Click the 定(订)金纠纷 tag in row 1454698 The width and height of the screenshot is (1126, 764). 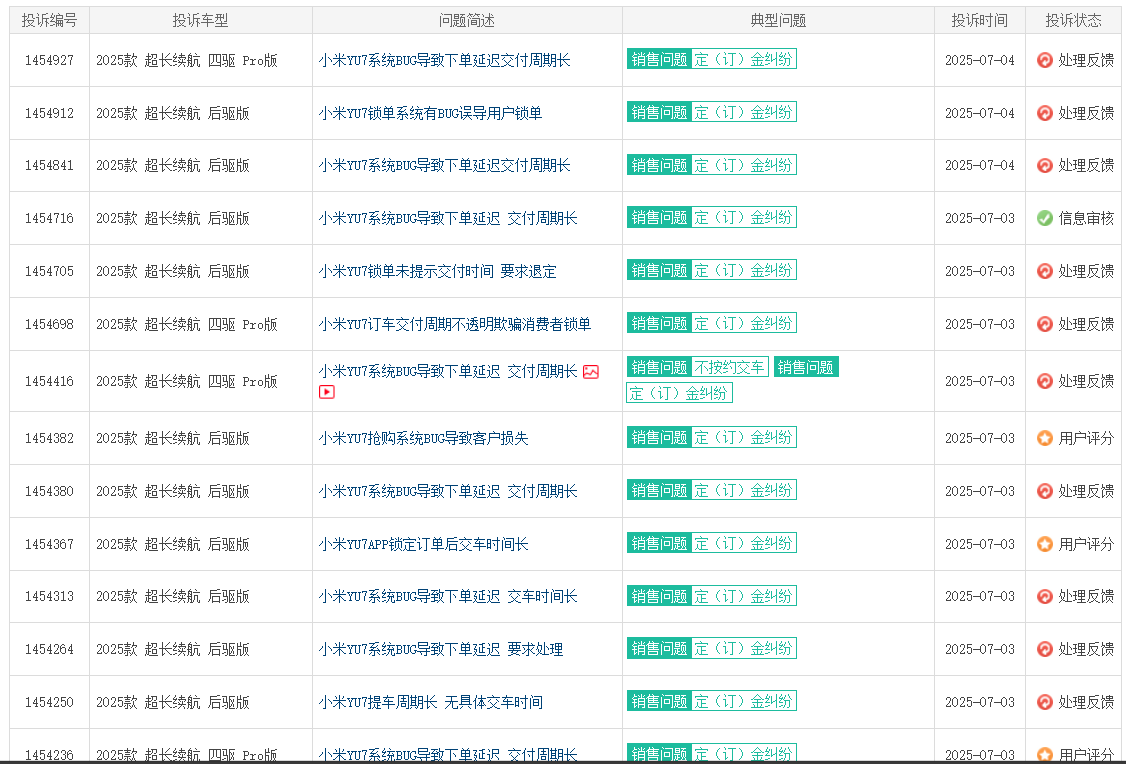tap(744, 323)
